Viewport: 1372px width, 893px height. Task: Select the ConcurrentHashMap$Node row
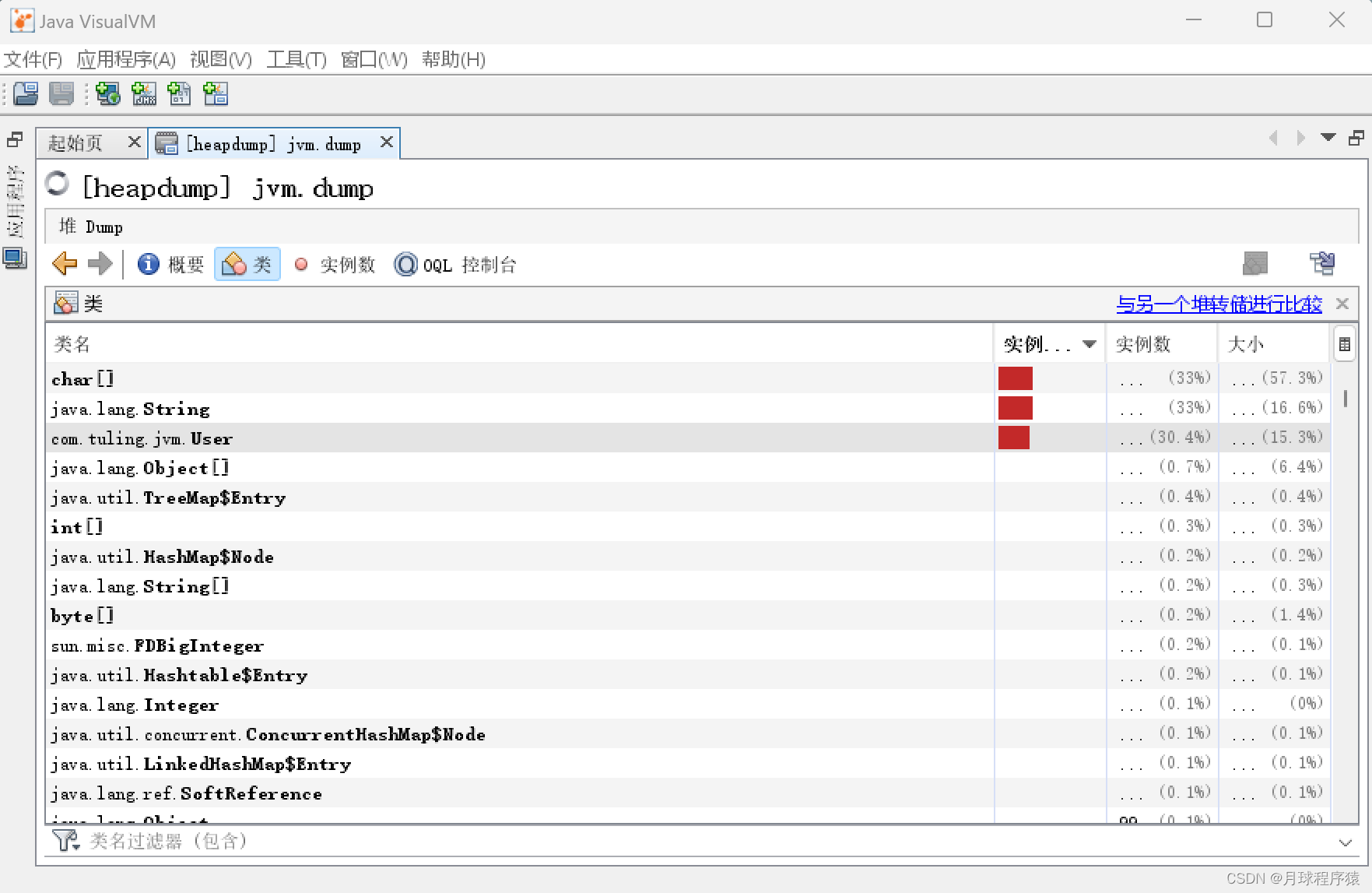pyautogui.click(x=688, y=733)
